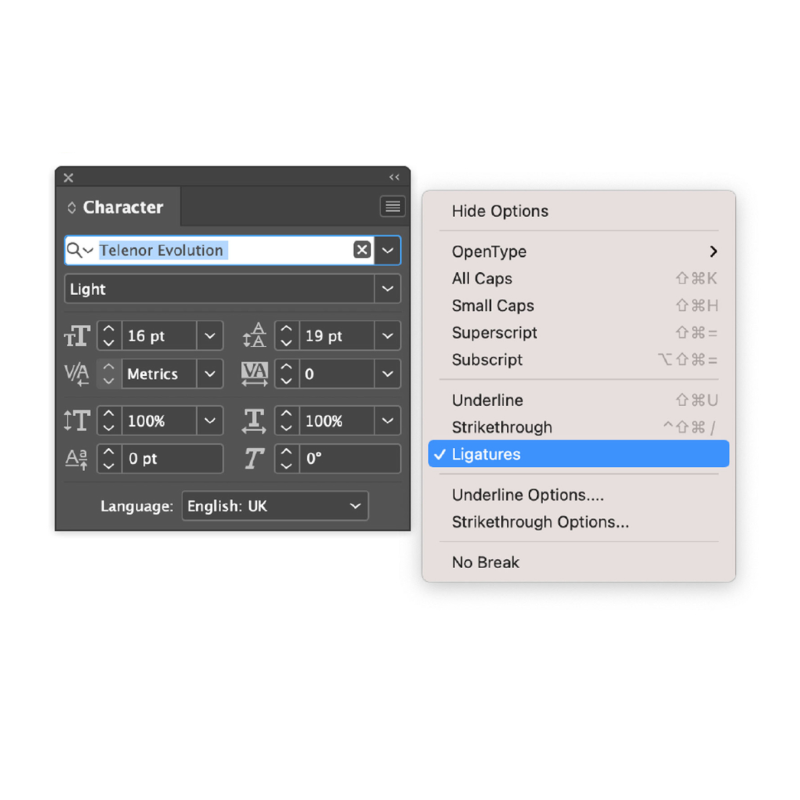This screenshot has height=800, width=800.
Task: Toggle the checked Ligatures option
Action: click(x=579, y=454)
